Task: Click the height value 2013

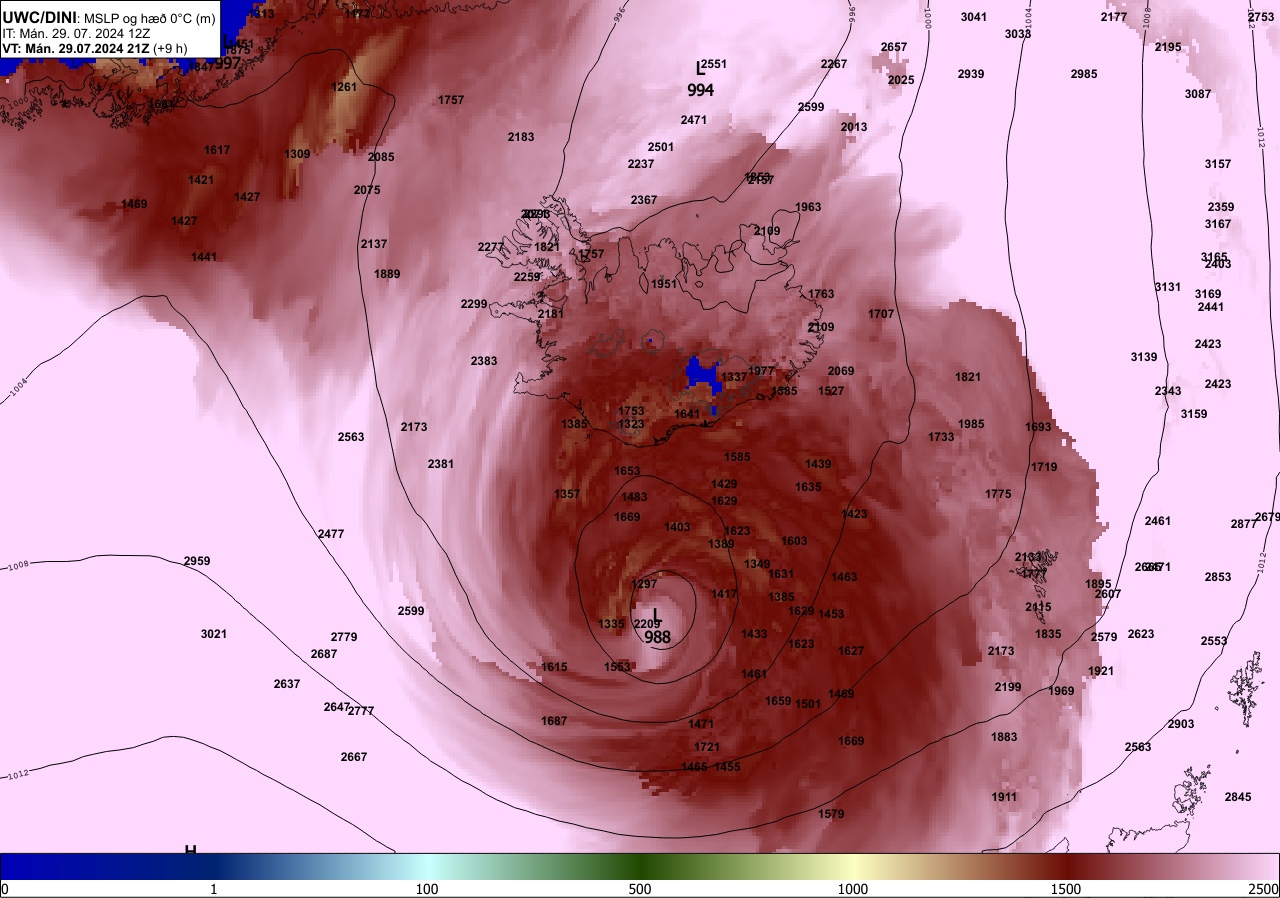Action: (x=854, y=127)
